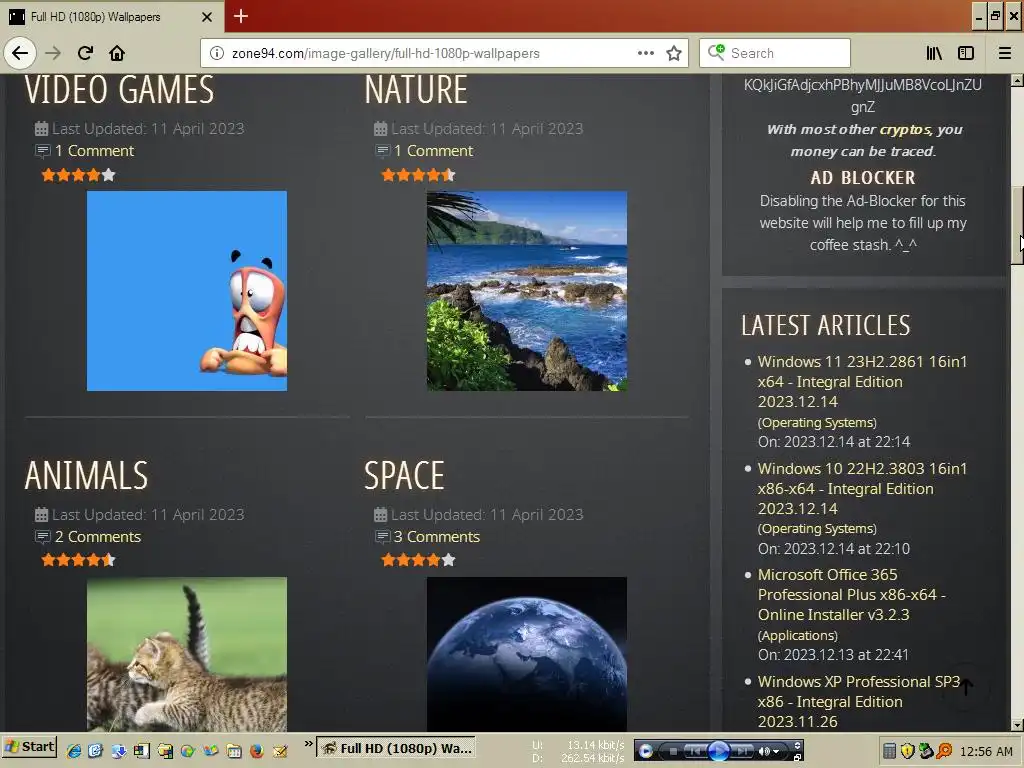Viewport: 1024px width, 768px height.
Task: Click the orange magnifier tray icon
Action: [x=944, y=751]
